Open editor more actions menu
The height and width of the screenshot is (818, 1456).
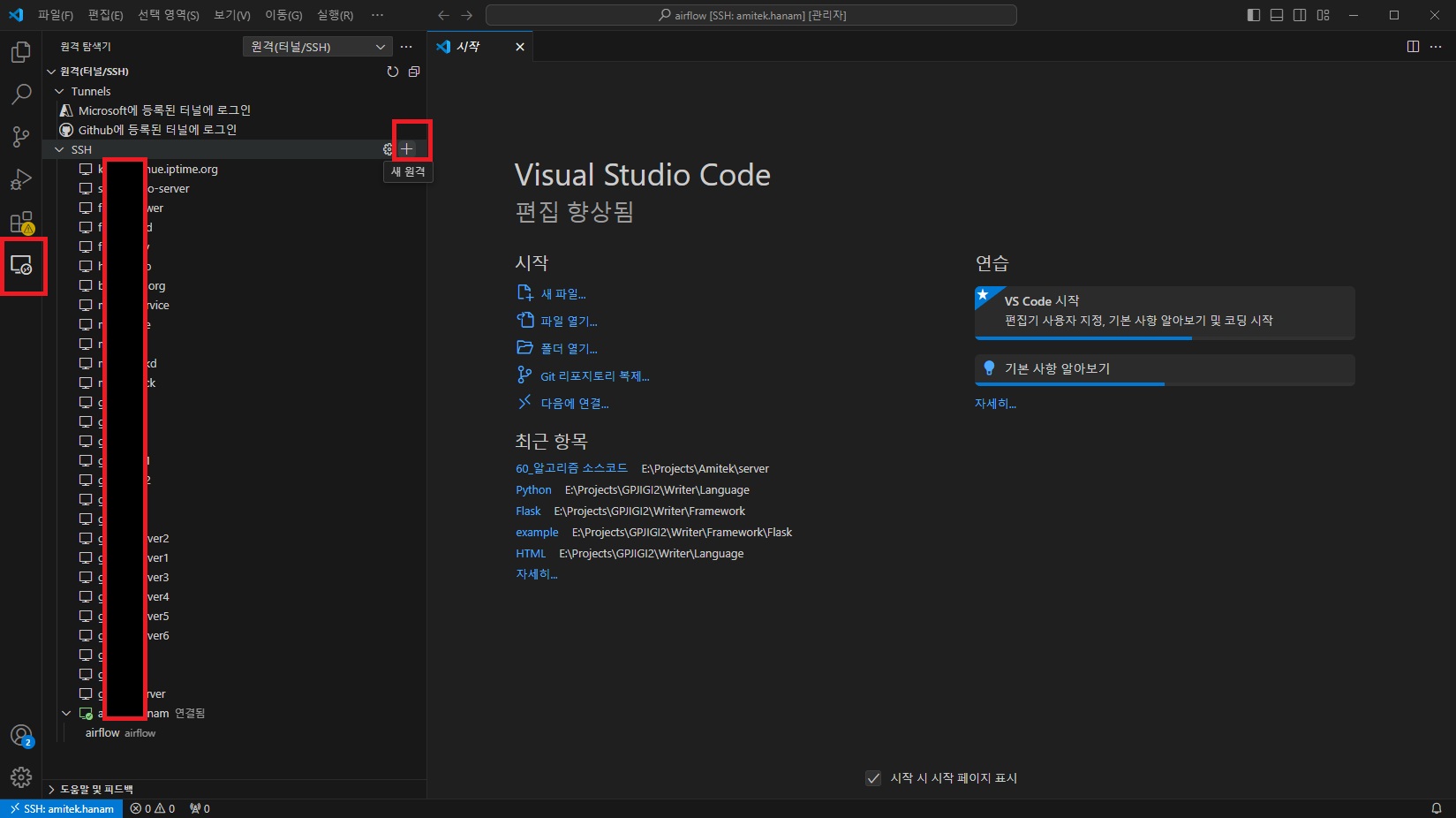[1436, 47]
